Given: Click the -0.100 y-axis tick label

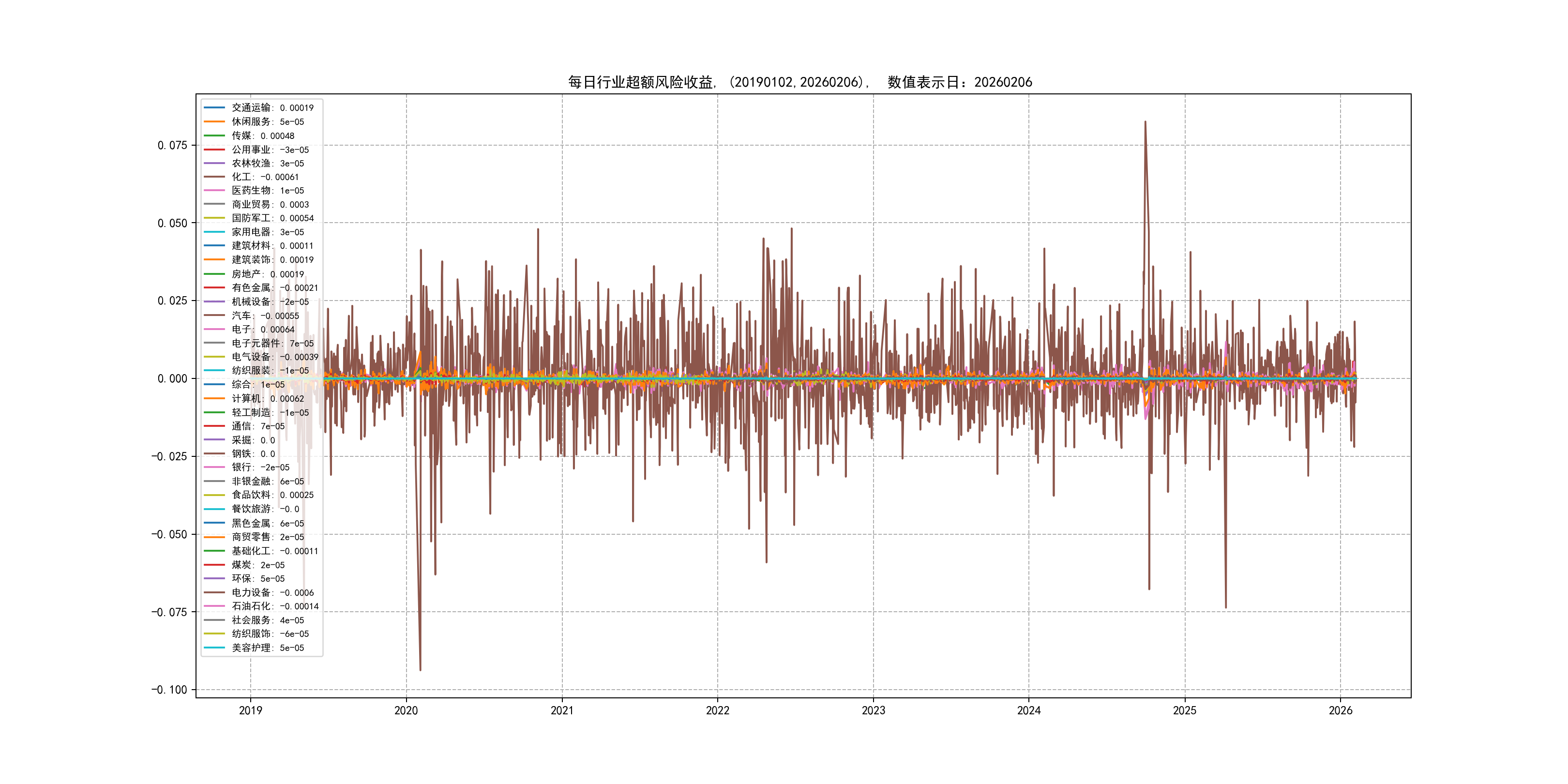Looking at the screenshot, I should (169, 690).
